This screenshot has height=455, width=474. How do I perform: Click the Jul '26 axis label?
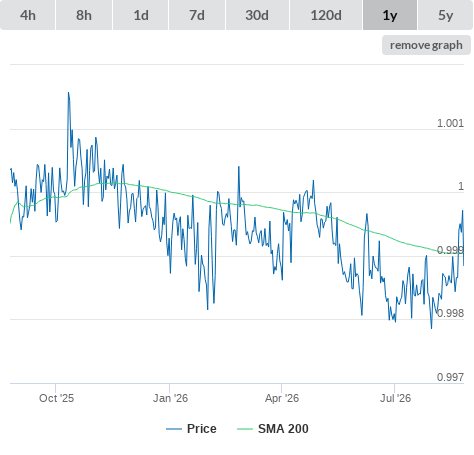point(395,398)
